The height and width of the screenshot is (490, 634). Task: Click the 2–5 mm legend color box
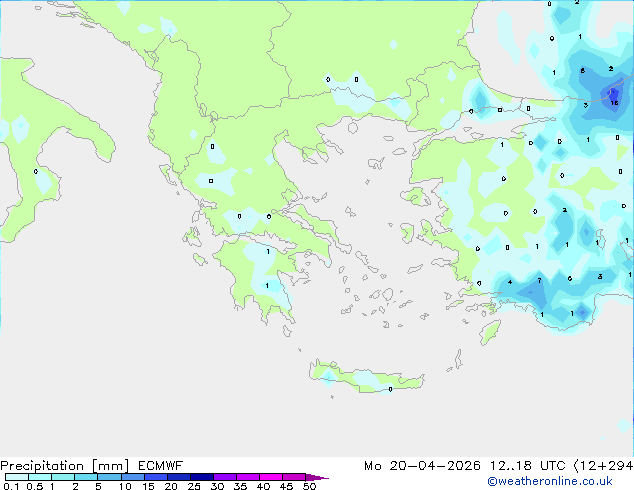coord(86,477)
